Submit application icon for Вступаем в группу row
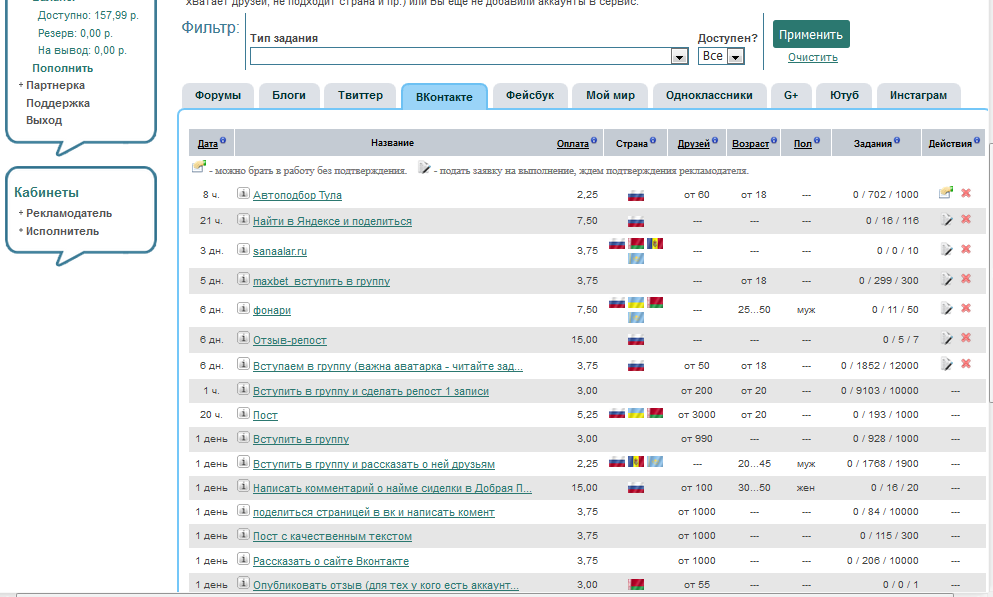993x597 pixels. 946,363
